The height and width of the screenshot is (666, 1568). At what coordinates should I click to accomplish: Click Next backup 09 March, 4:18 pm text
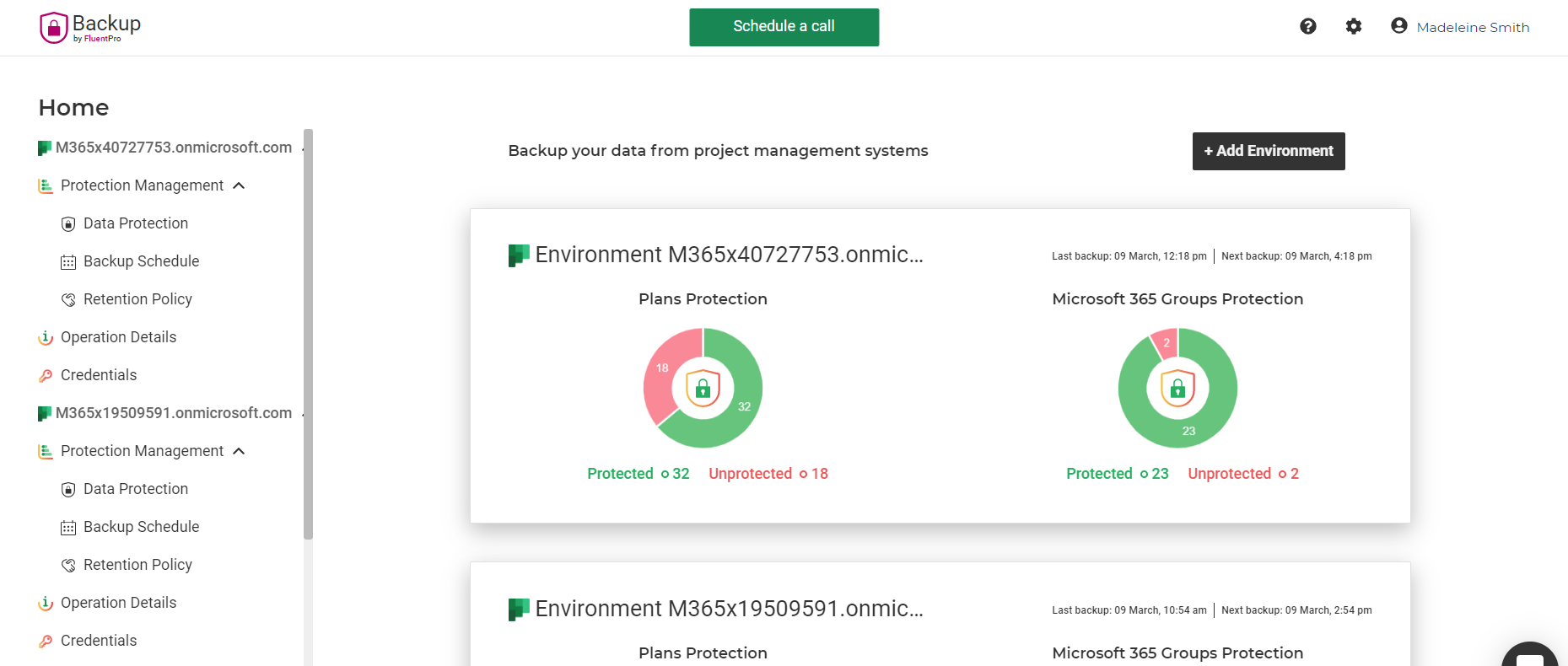tap(1296, 256)
